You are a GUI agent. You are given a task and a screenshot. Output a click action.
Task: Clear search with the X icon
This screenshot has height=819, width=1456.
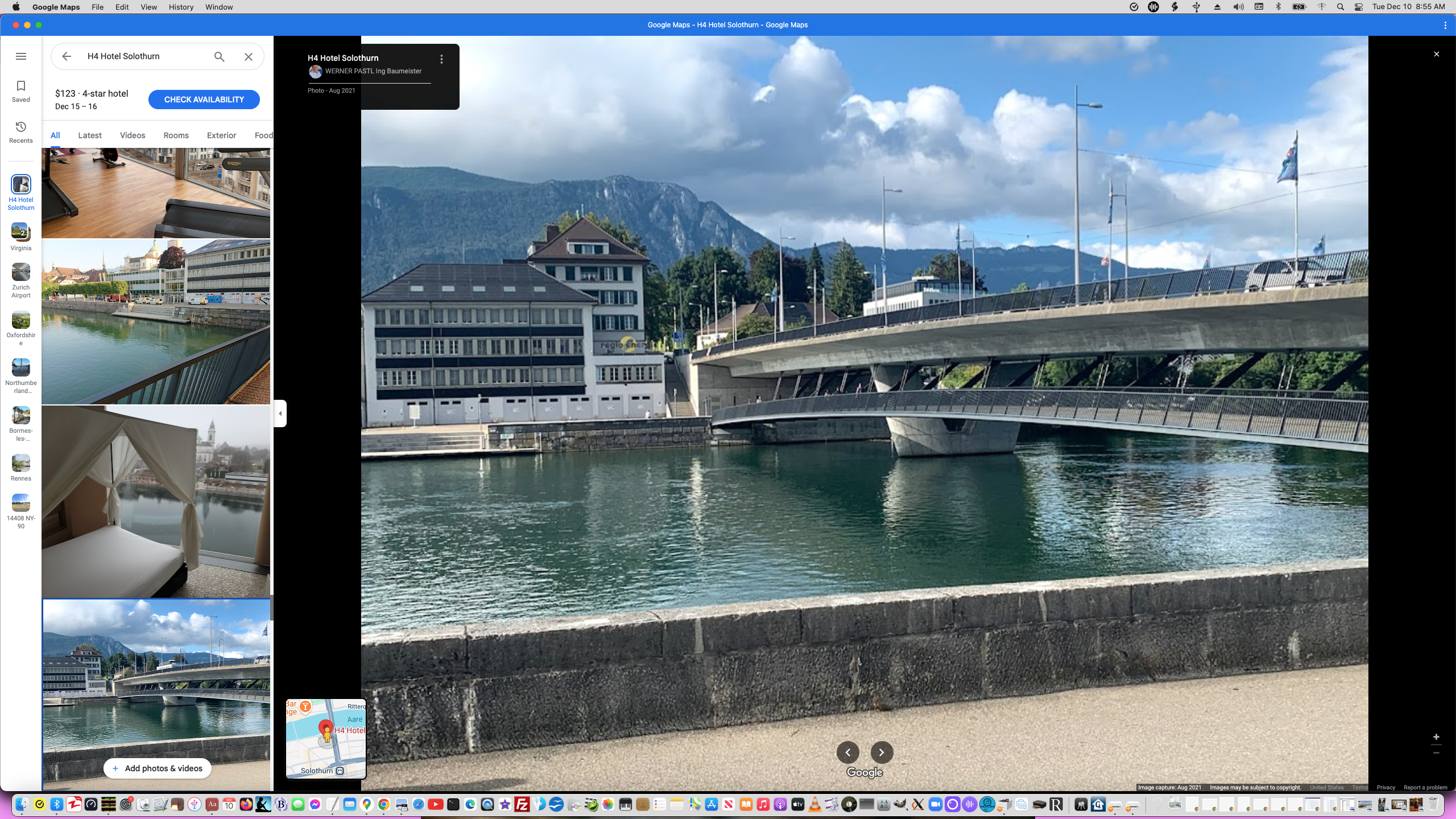[x=249, y=56]
